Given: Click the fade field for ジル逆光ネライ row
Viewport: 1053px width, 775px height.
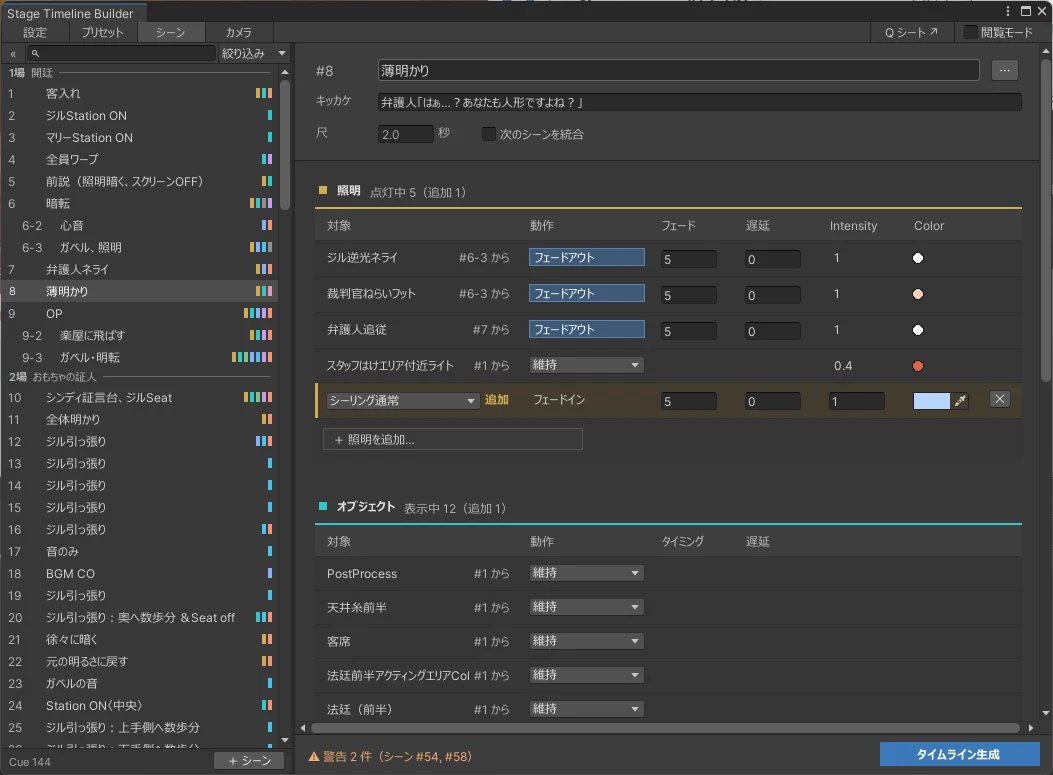Looking at the screenshot, I should click(689, 259).
